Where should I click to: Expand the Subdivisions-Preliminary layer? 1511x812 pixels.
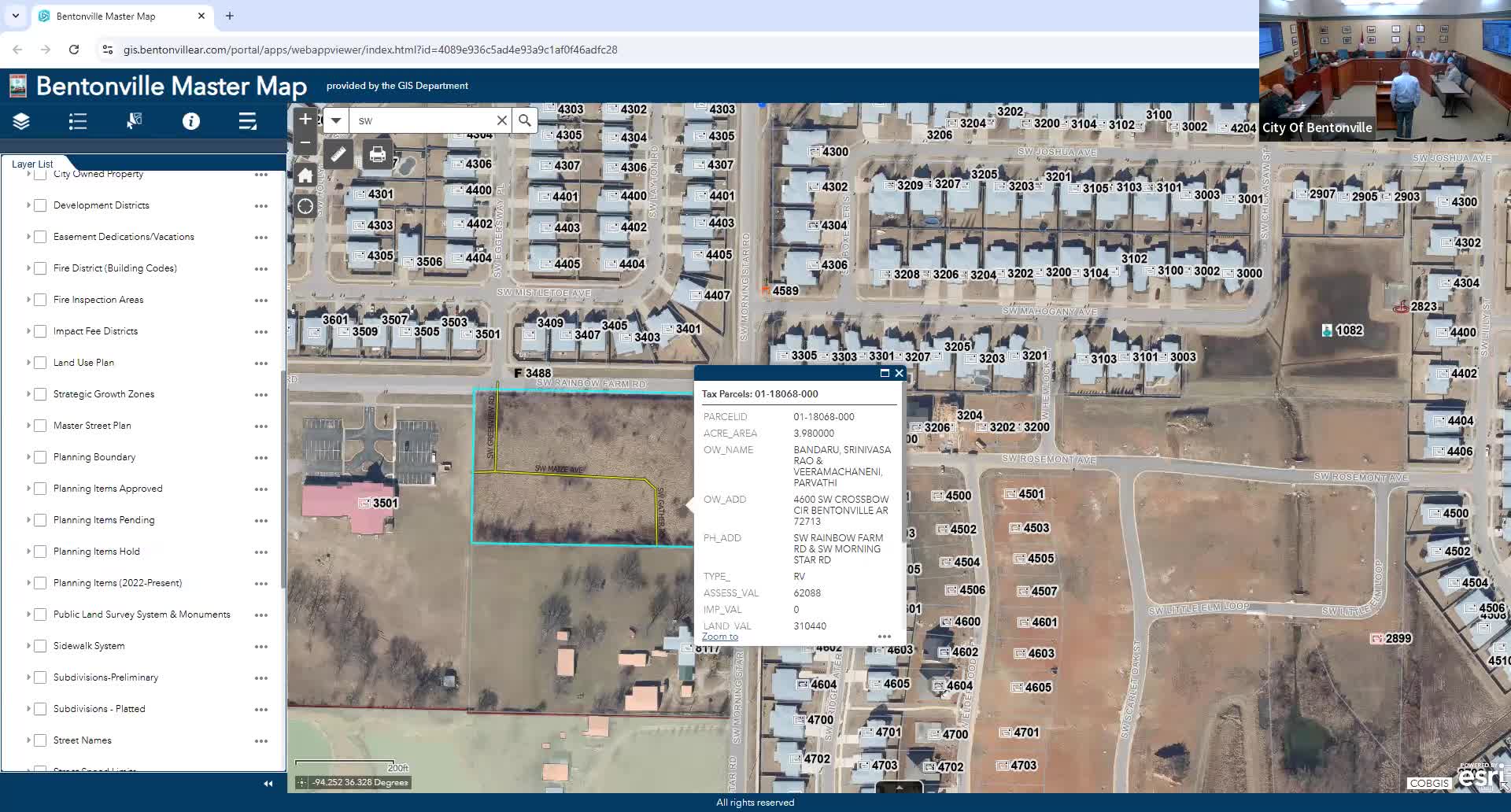coord(28,677)
